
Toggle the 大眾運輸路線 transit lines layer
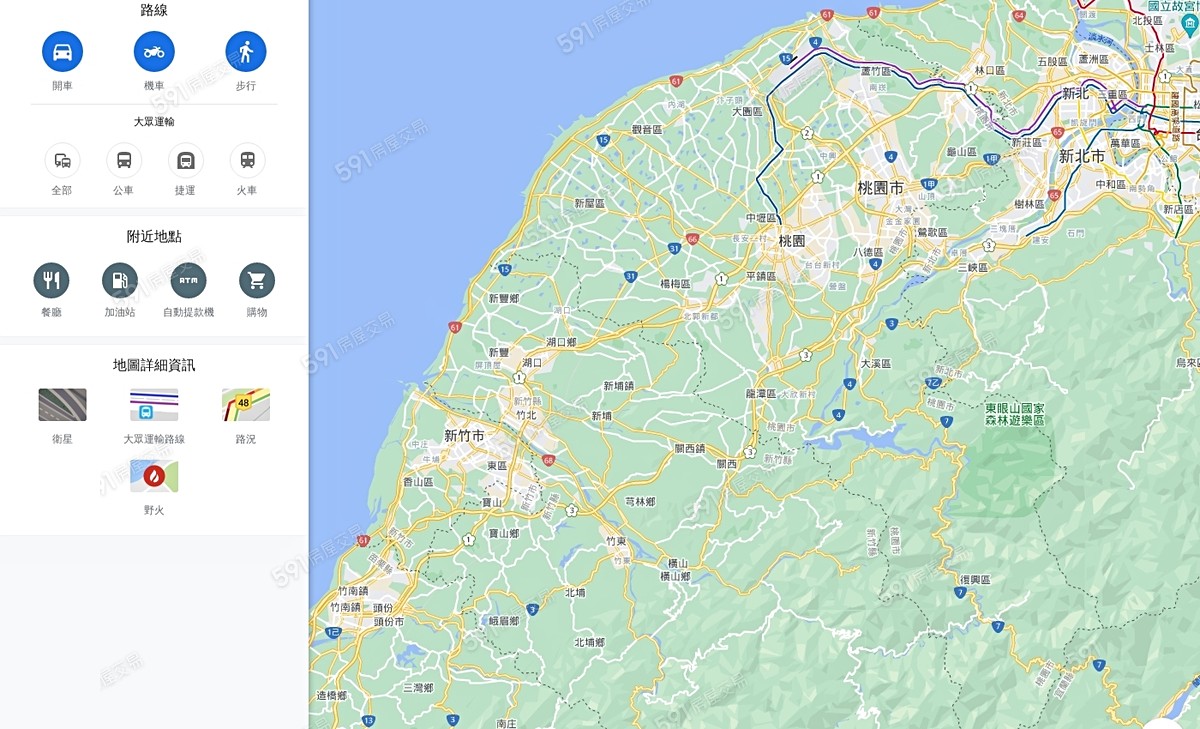coord(154,405)
